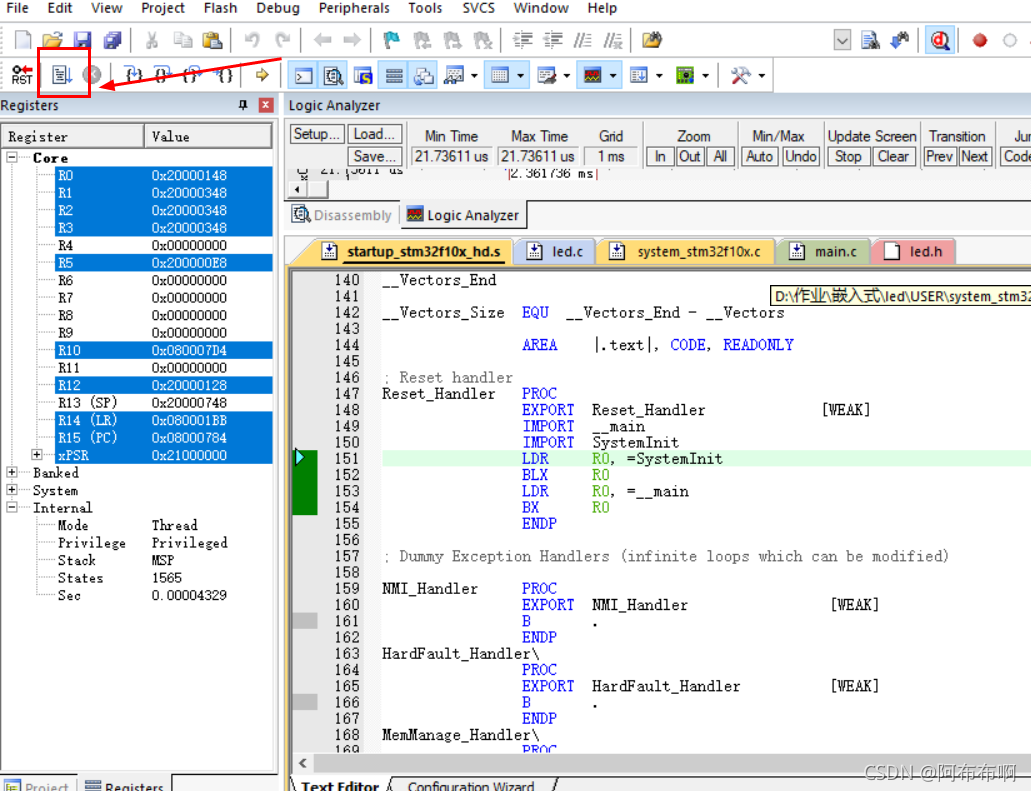Image resolution: width=1031 pixels, height=791 pixels.
Task: Switch to the Disassembly tab
Action: coord(342,215)
